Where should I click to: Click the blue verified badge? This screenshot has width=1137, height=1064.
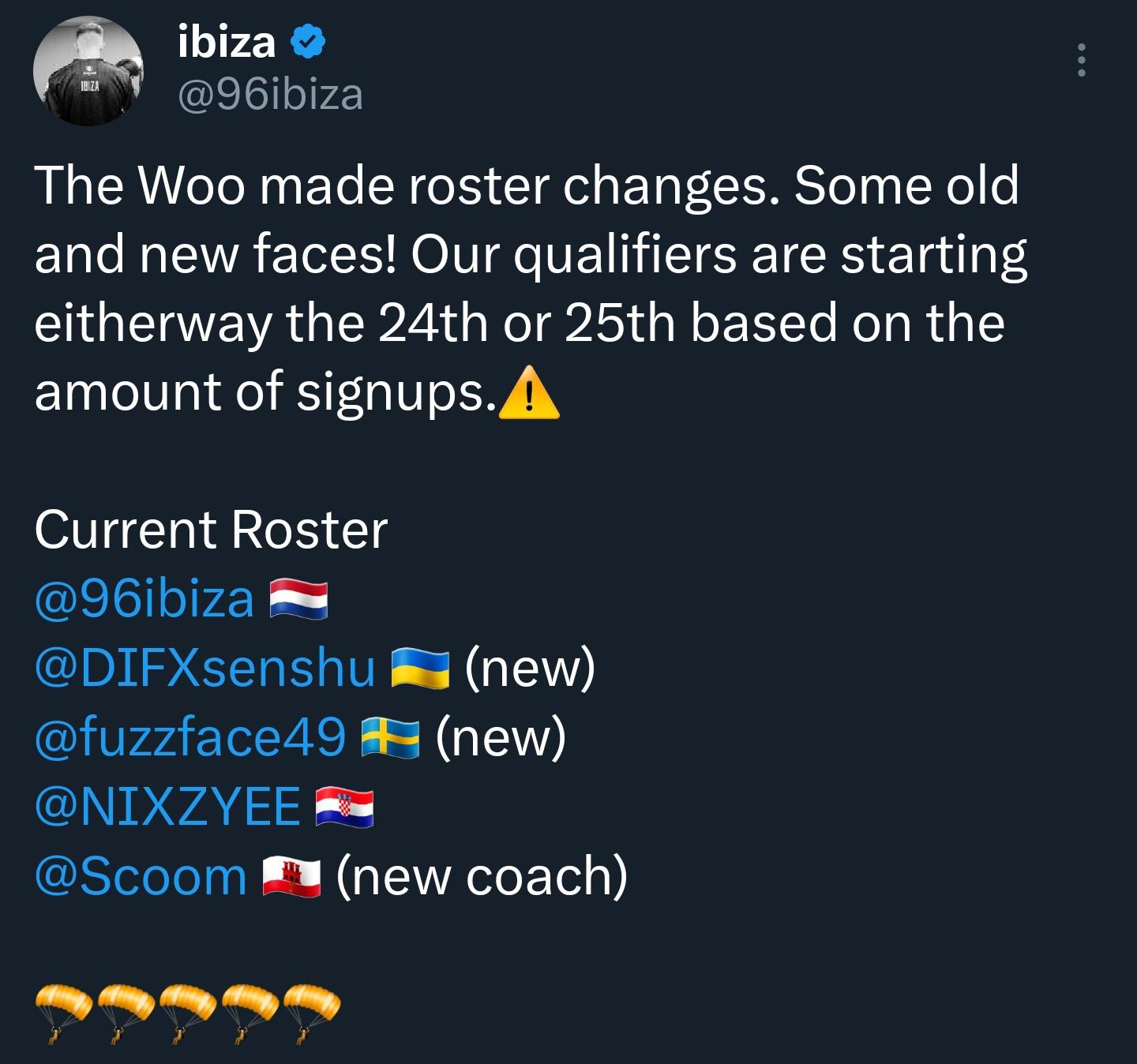tap(307, 42)
